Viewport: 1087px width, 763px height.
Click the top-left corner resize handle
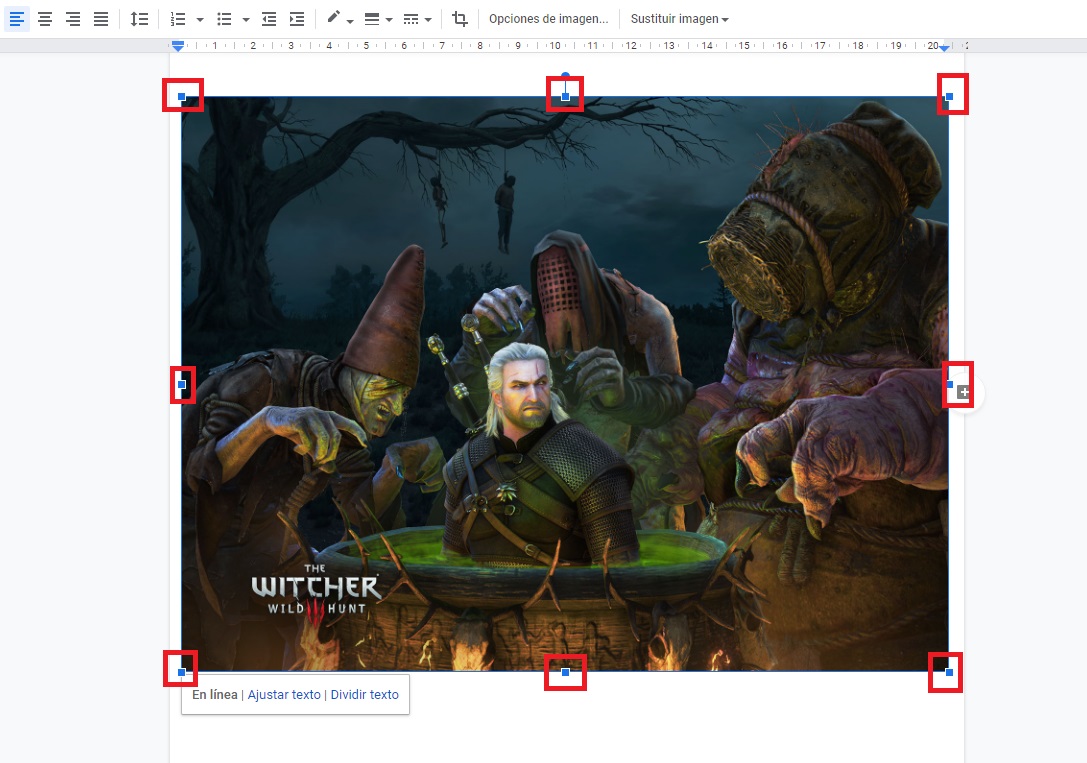click(x=182, y=96)
